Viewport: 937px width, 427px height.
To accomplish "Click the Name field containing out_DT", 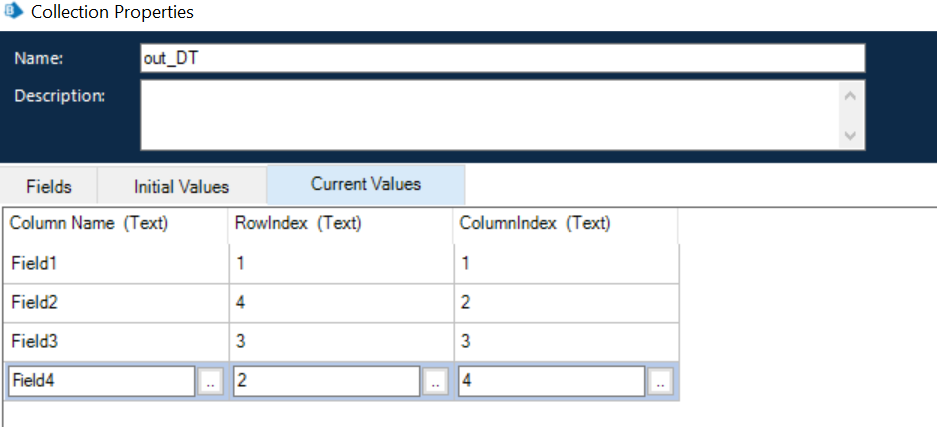I will pos(502,58).
